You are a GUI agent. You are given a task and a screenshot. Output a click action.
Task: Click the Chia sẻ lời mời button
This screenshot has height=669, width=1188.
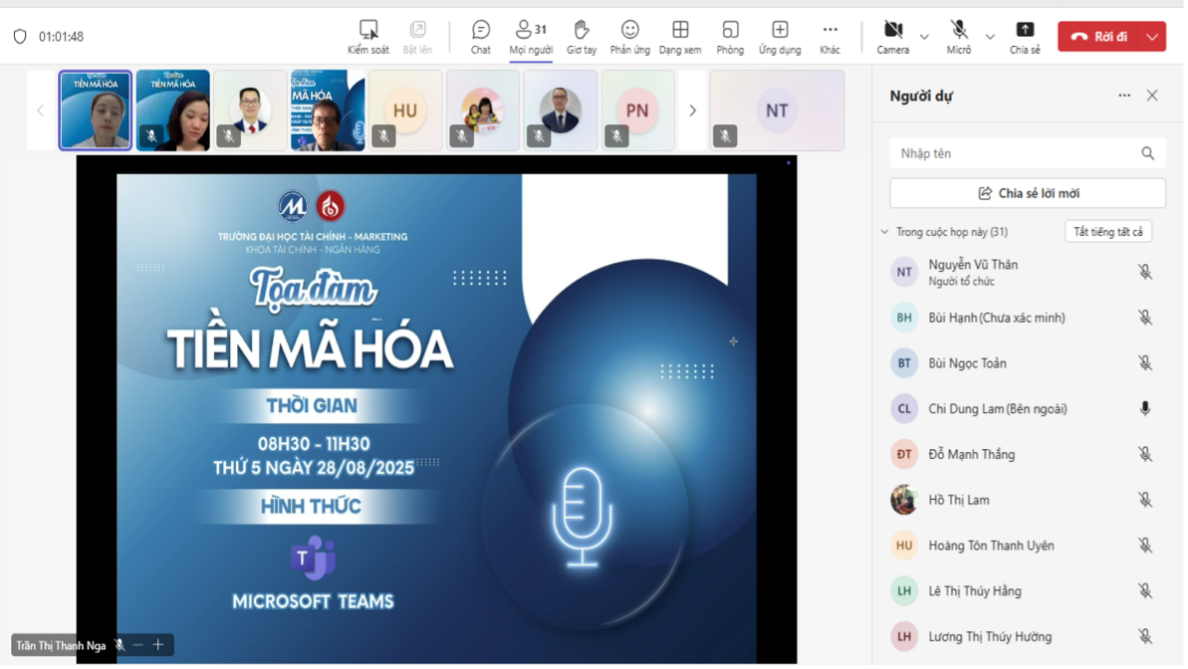coord(1027,193)
